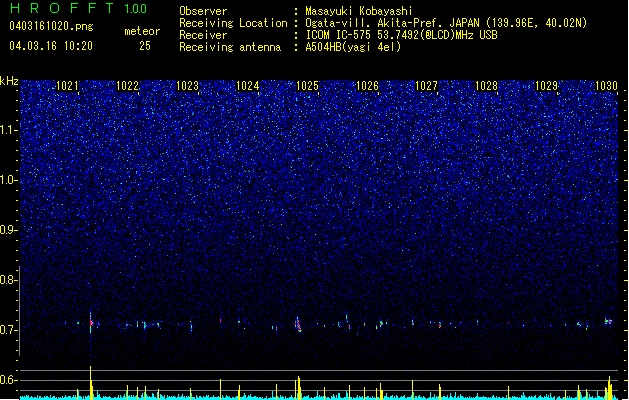This screenshot has height=400, width=629.
Task: Click the kHz axis unit label
Action: click(x=9, y=81)
